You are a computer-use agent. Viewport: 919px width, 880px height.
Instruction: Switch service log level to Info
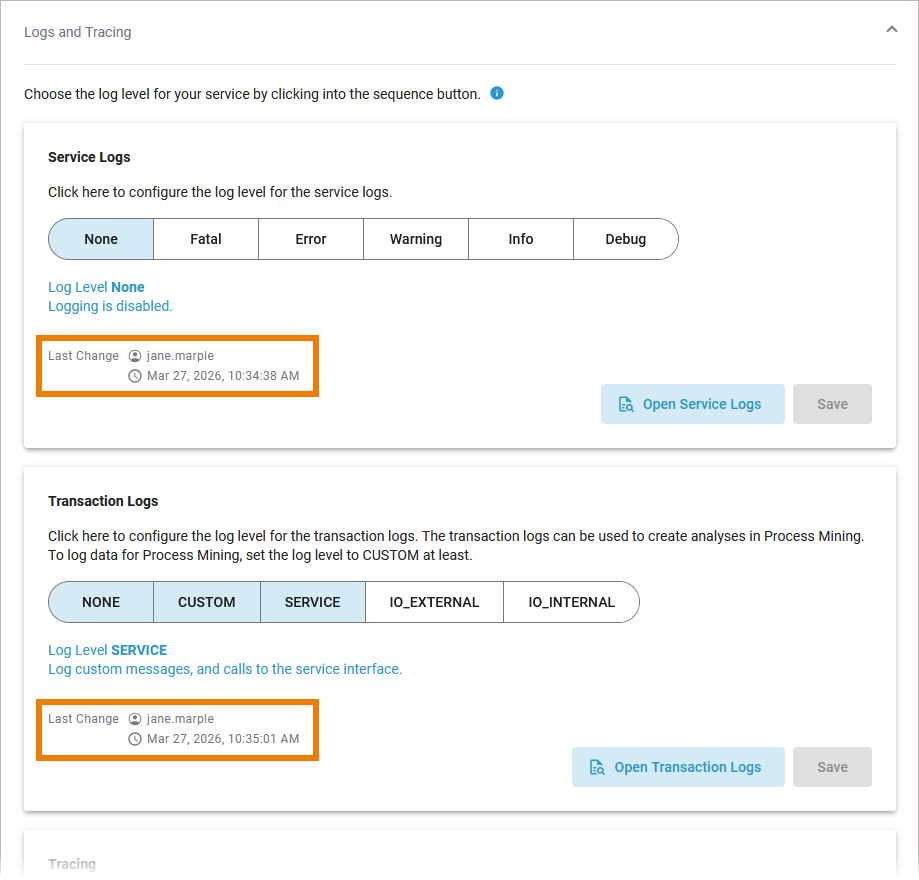521,239
